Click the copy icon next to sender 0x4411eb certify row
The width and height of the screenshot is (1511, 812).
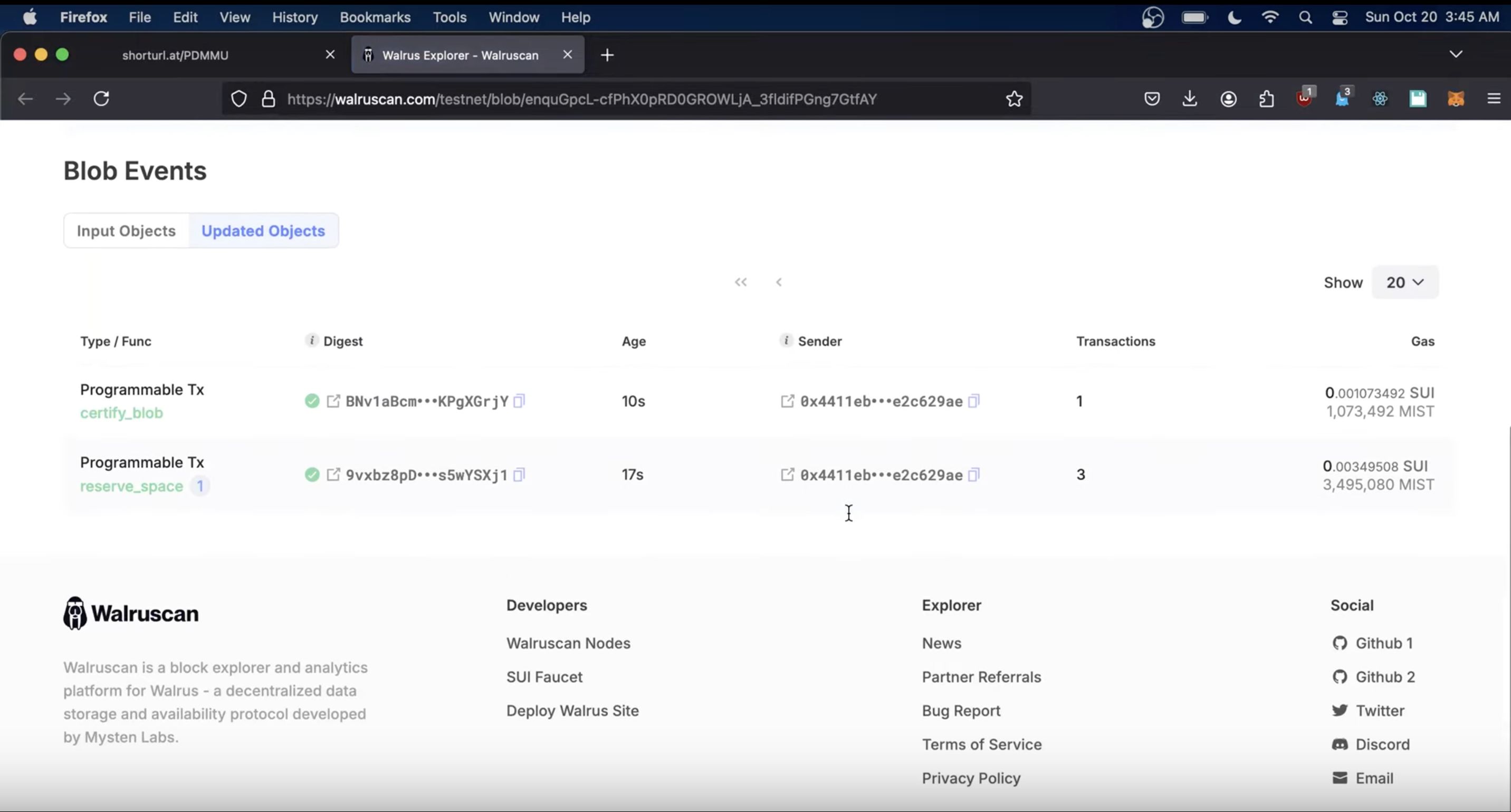point(975,401)
